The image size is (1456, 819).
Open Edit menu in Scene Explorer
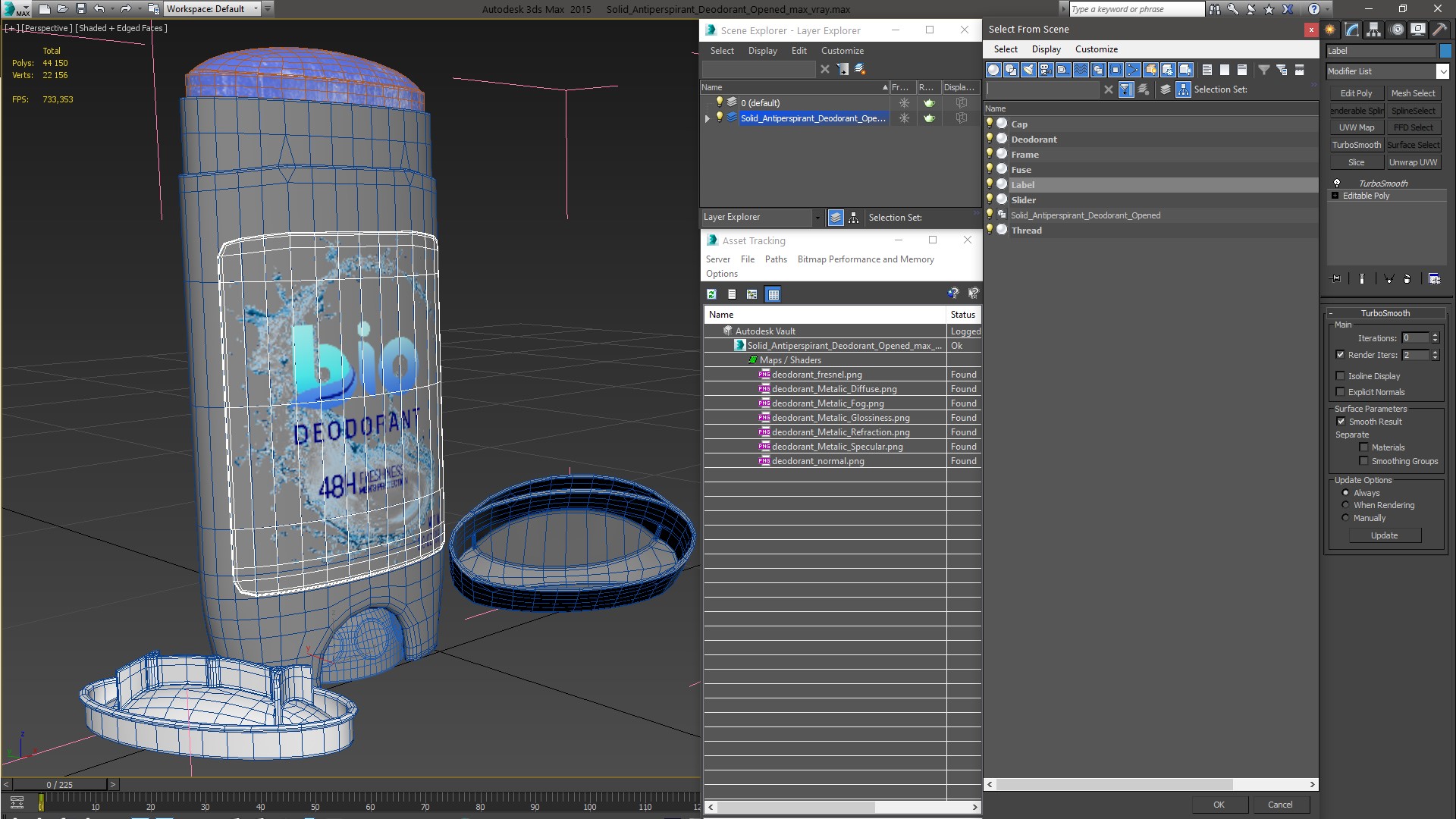pos(799,51)
